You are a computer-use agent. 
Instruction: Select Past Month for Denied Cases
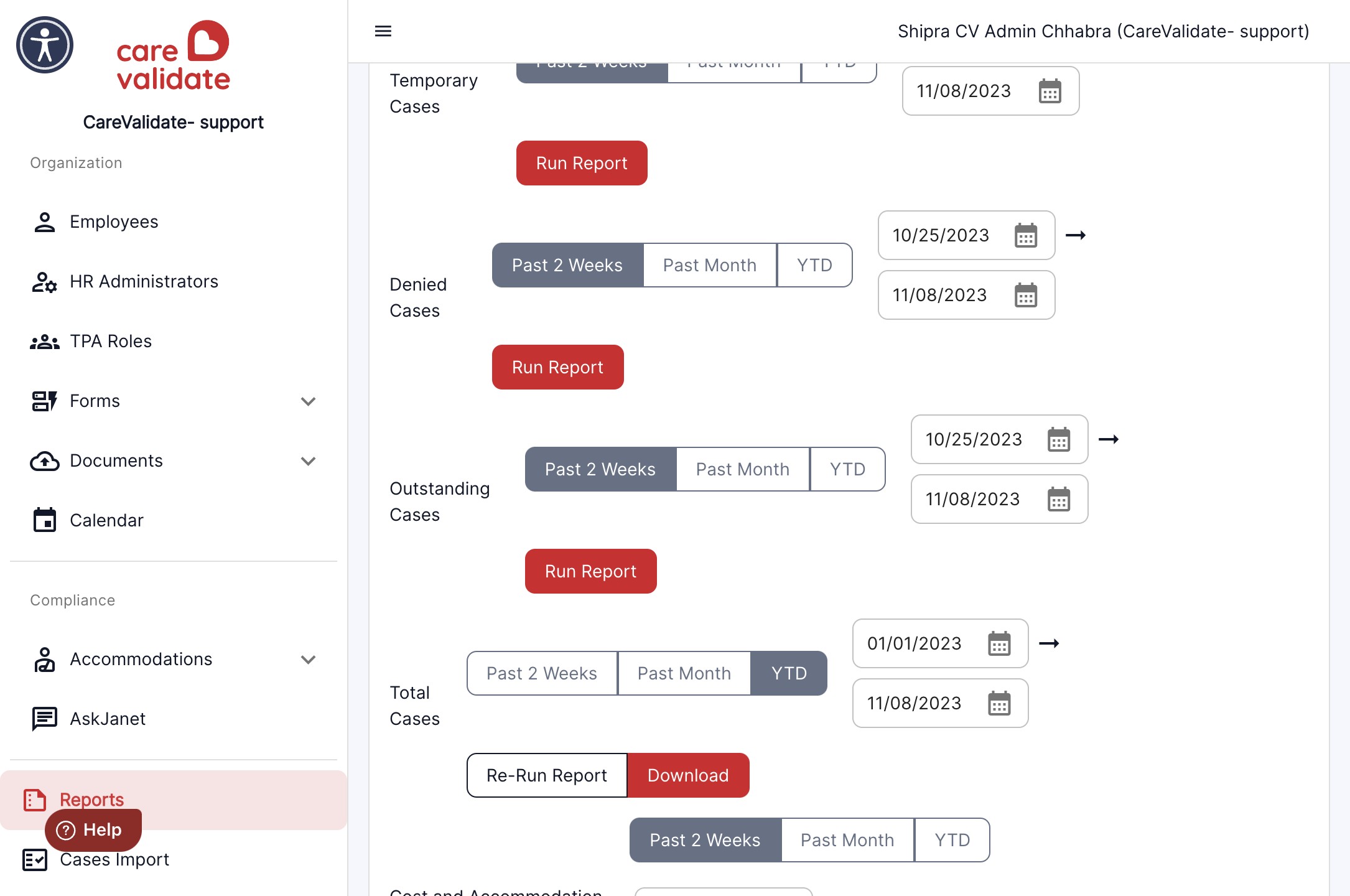click(710, 265)
